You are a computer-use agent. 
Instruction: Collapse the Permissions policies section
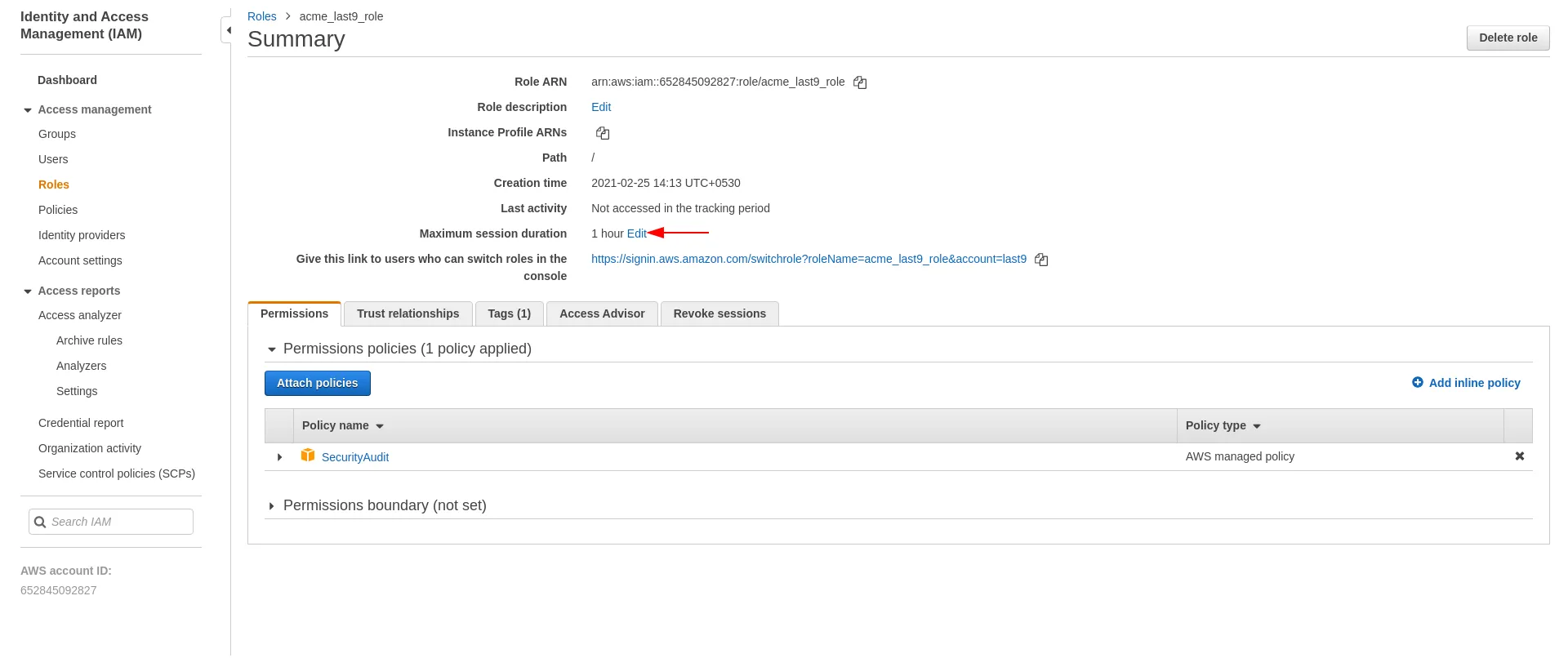pyautogui.click(x=272, y=349)
